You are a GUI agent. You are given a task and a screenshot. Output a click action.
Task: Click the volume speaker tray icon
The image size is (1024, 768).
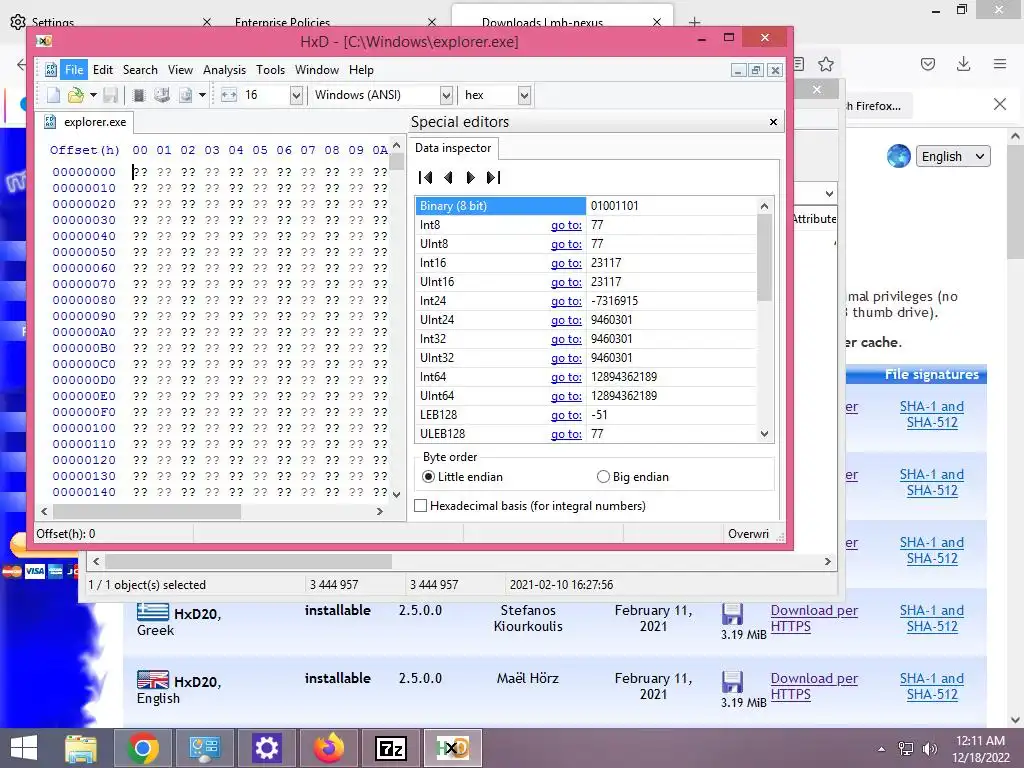(929, 749)
